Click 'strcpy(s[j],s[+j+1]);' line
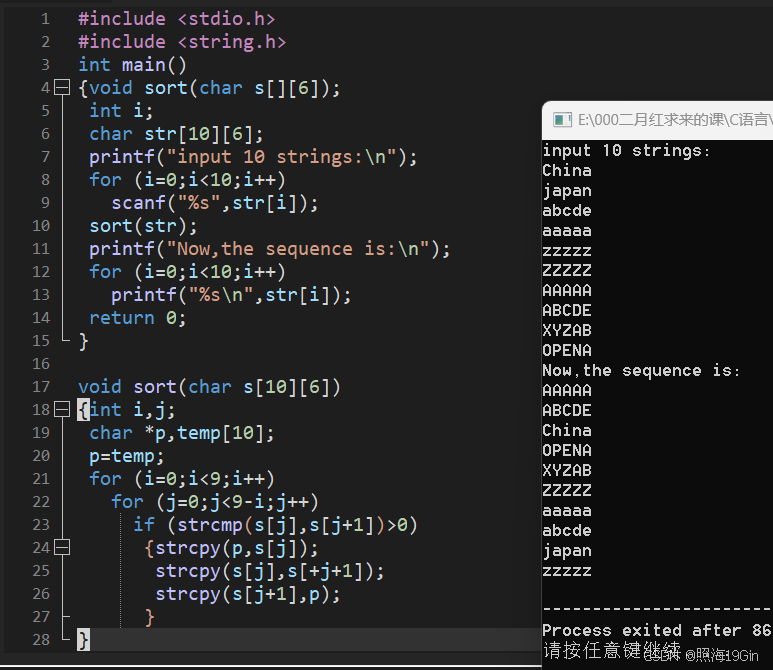773x670 pixels. pos(270,571)
